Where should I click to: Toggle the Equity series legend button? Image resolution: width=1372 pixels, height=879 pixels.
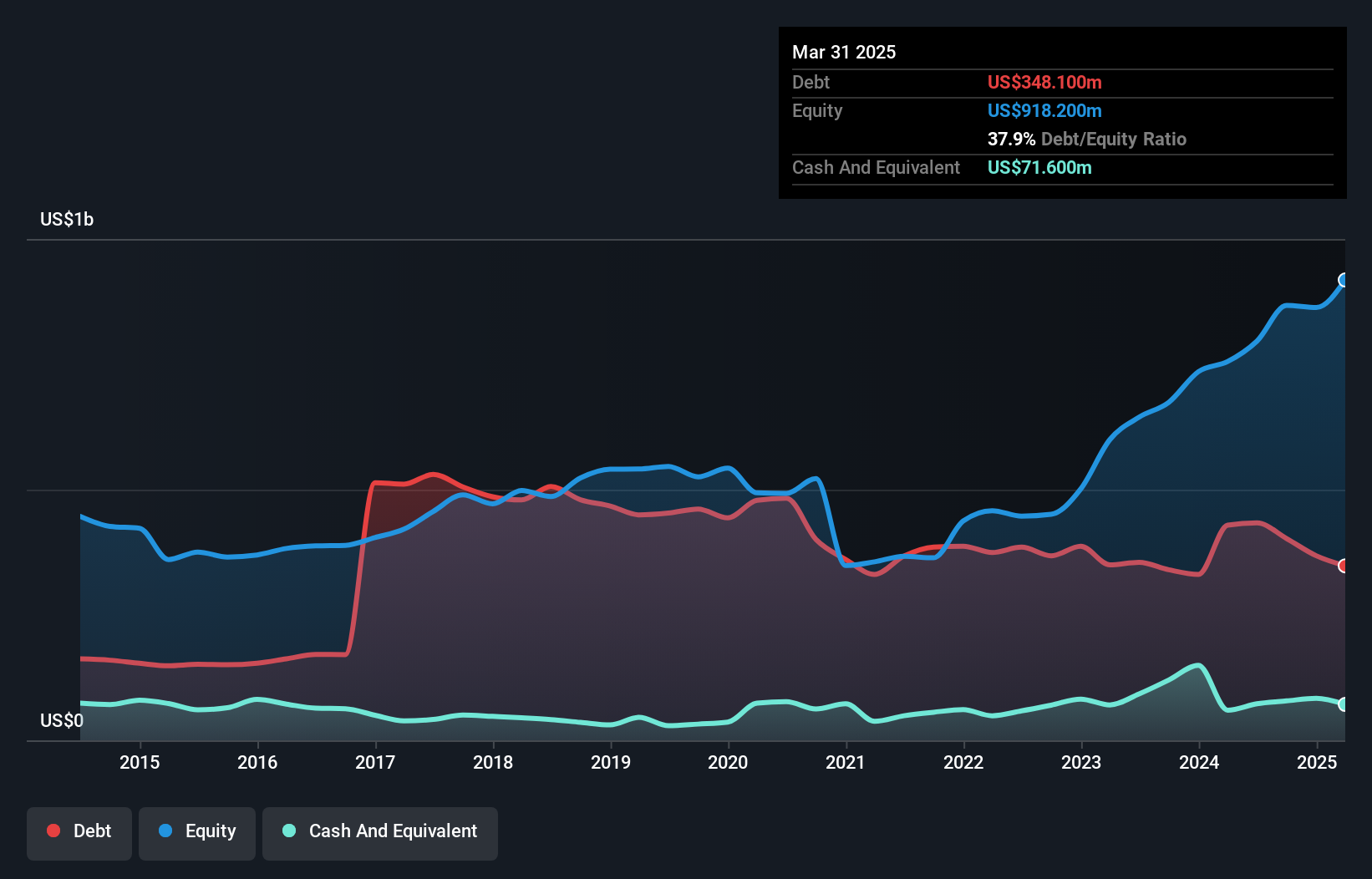pyautogui.click(x=197, y=833)
